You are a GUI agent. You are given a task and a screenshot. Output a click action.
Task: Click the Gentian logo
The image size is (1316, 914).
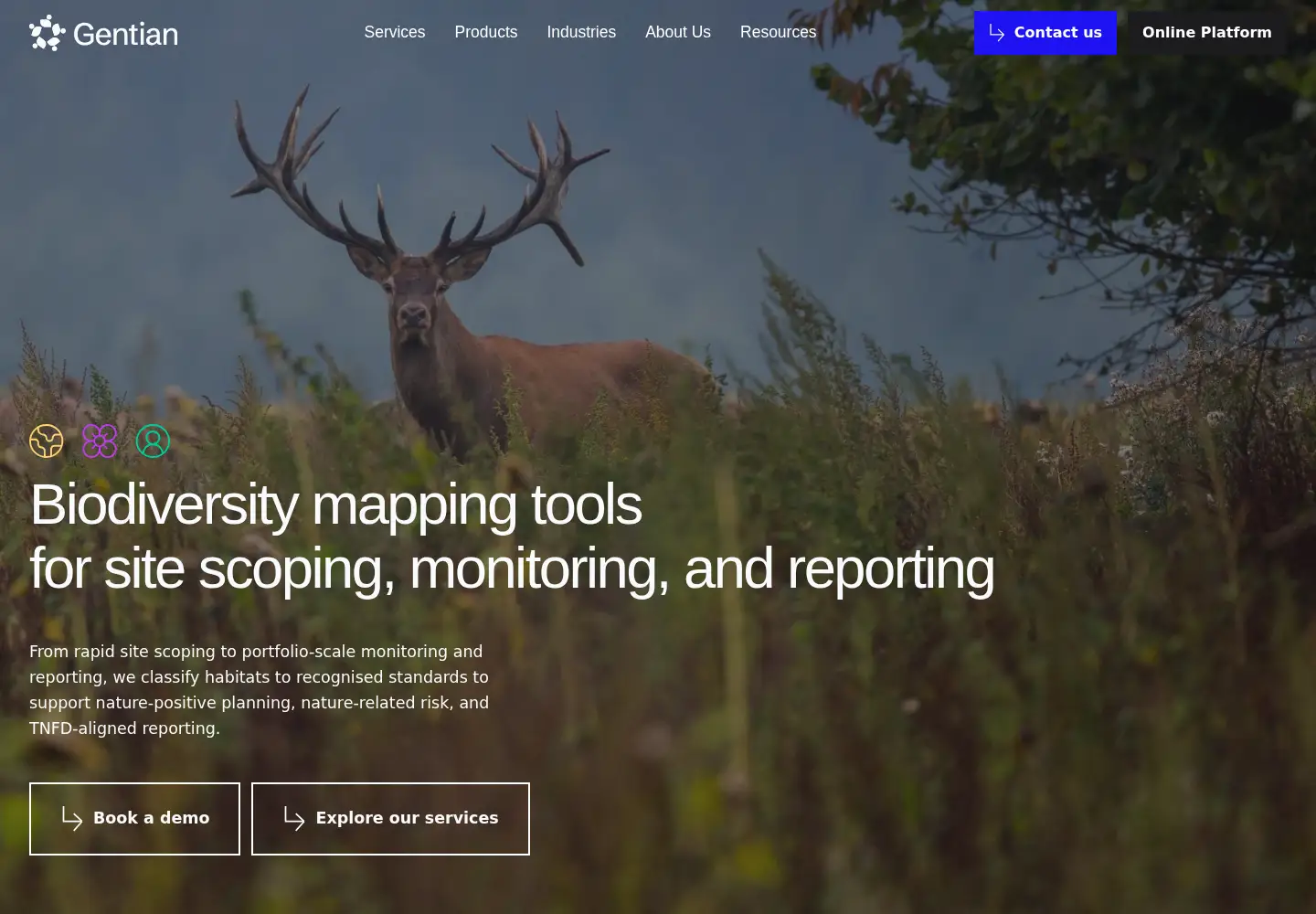(x=103, y=33)
